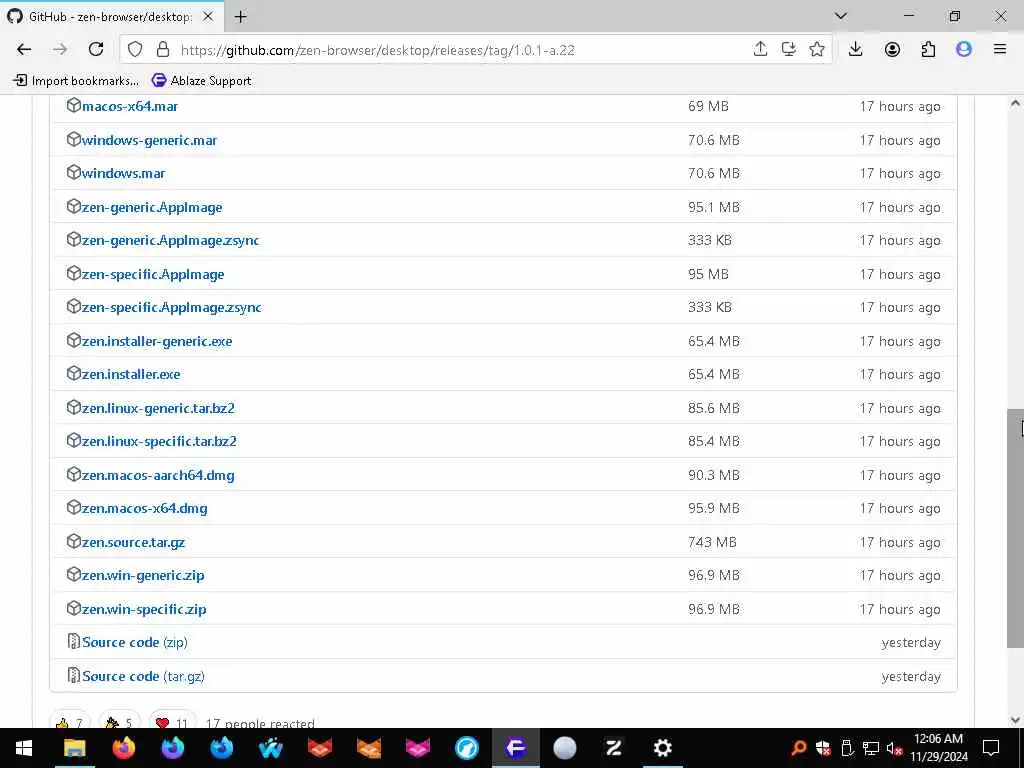Click the share page icon in address bar
The height and width of the screenshot is (768, 1024).
(x=760, y=49)
